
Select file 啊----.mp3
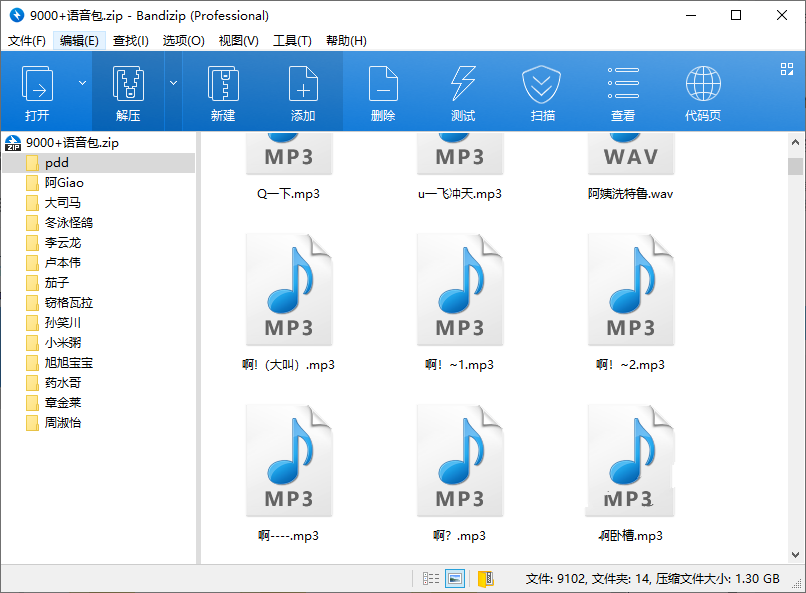289,474
